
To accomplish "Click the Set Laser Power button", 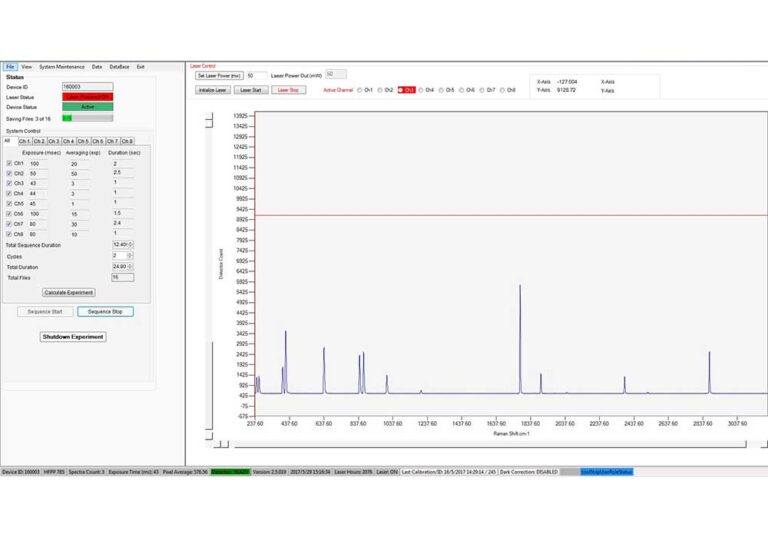I will (x=219, y=76).
